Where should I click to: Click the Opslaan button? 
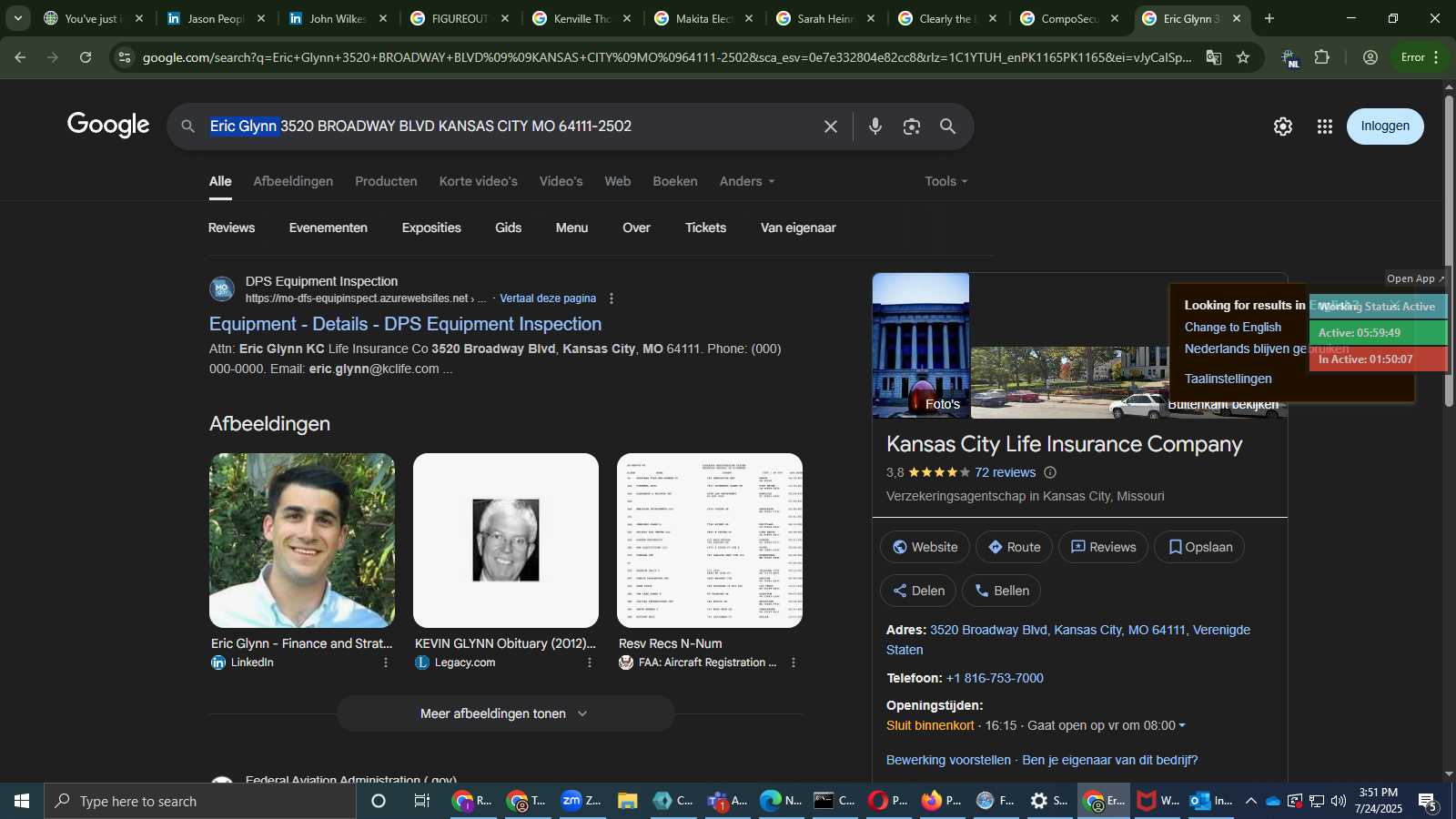(1199, 547)
